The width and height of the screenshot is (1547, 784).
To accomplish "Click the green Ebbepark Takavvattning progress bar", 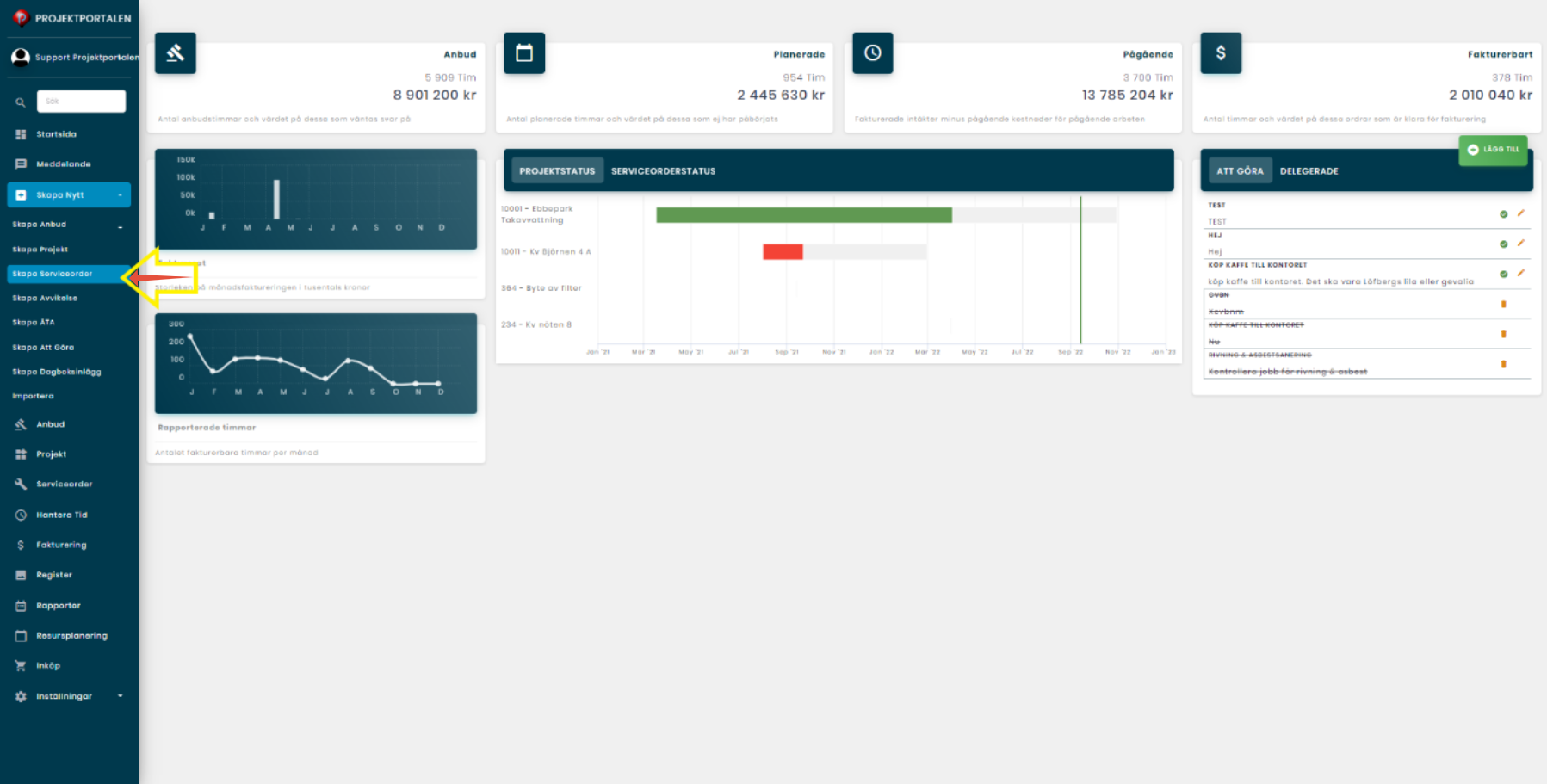I will click(x=804, y=215).
